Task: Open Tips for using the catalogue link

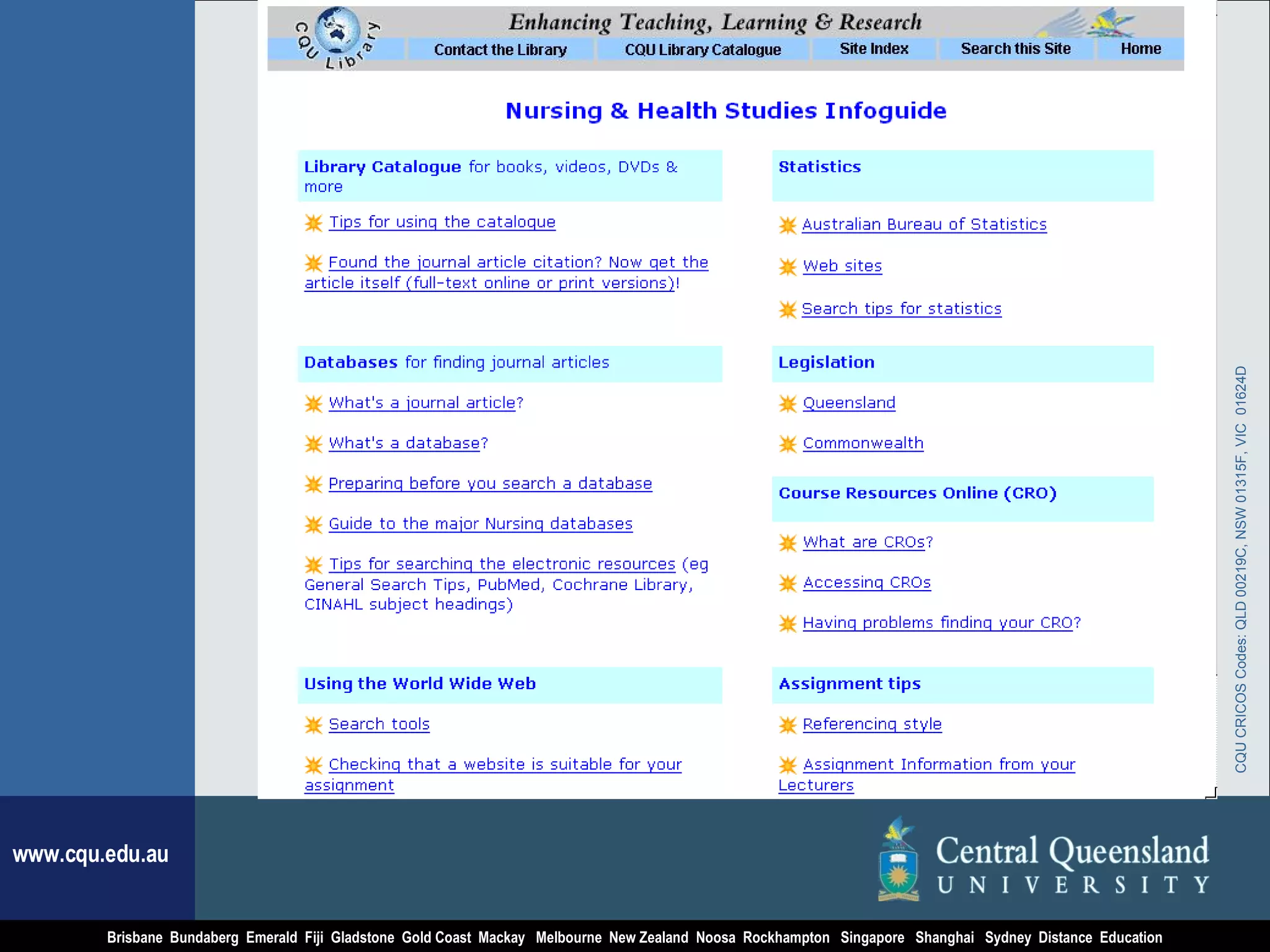Action: point(442,222)
